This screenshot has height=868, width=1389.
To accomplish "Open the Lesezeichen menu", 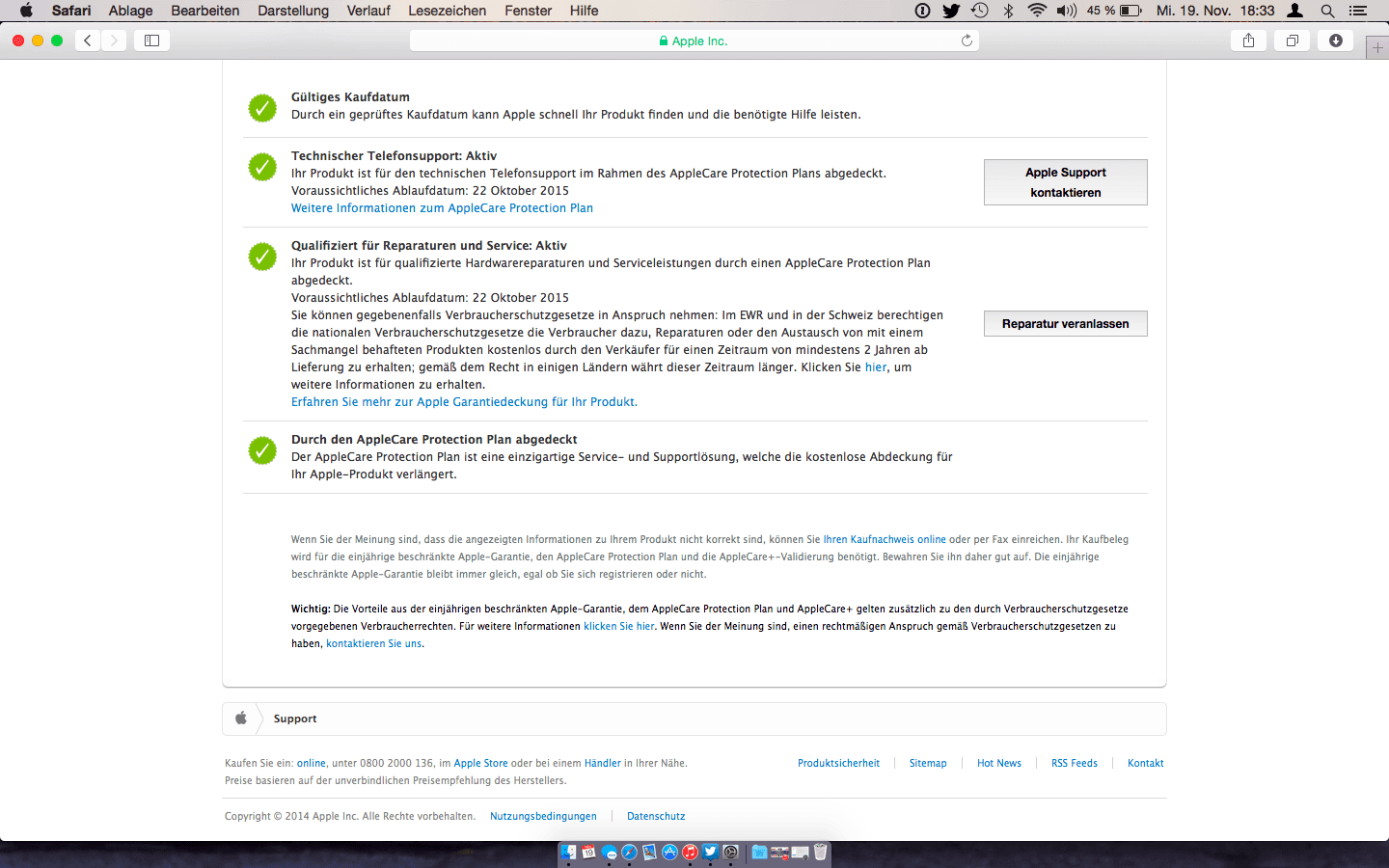I will pos(448,11).
